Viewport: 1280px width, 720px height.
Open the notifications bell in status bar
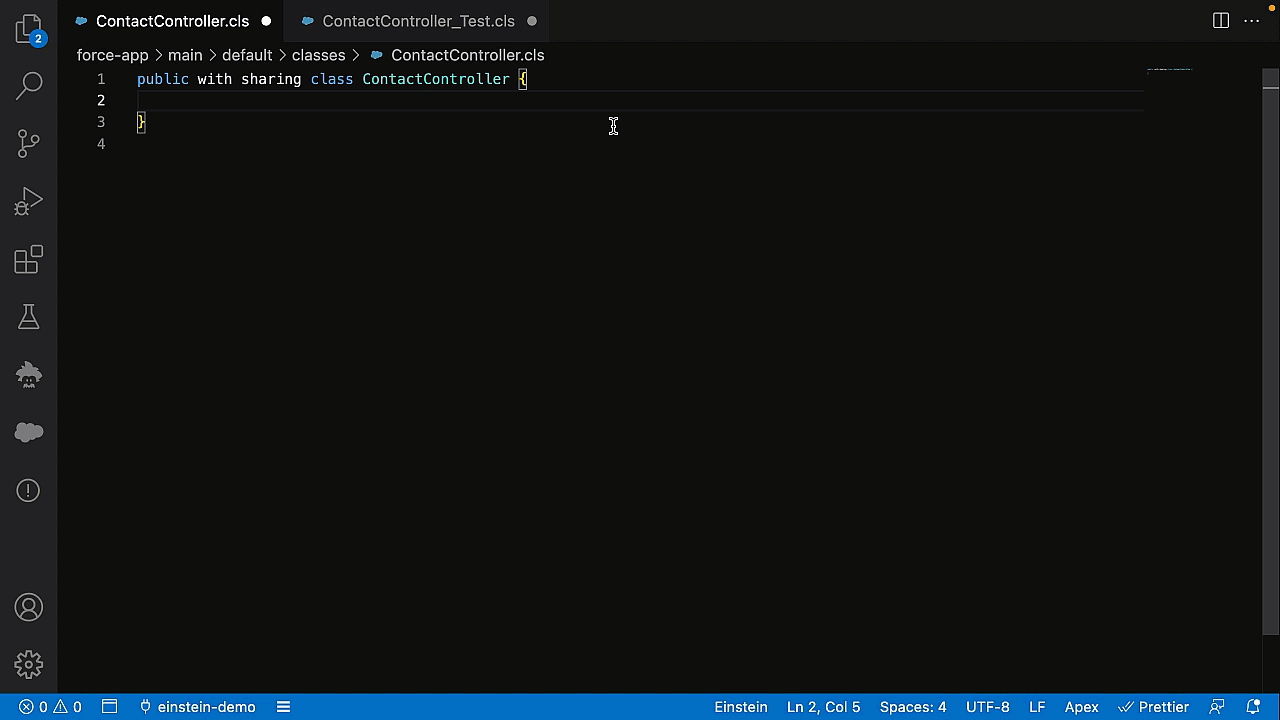pyautogui.click(x=1253, y=707)
